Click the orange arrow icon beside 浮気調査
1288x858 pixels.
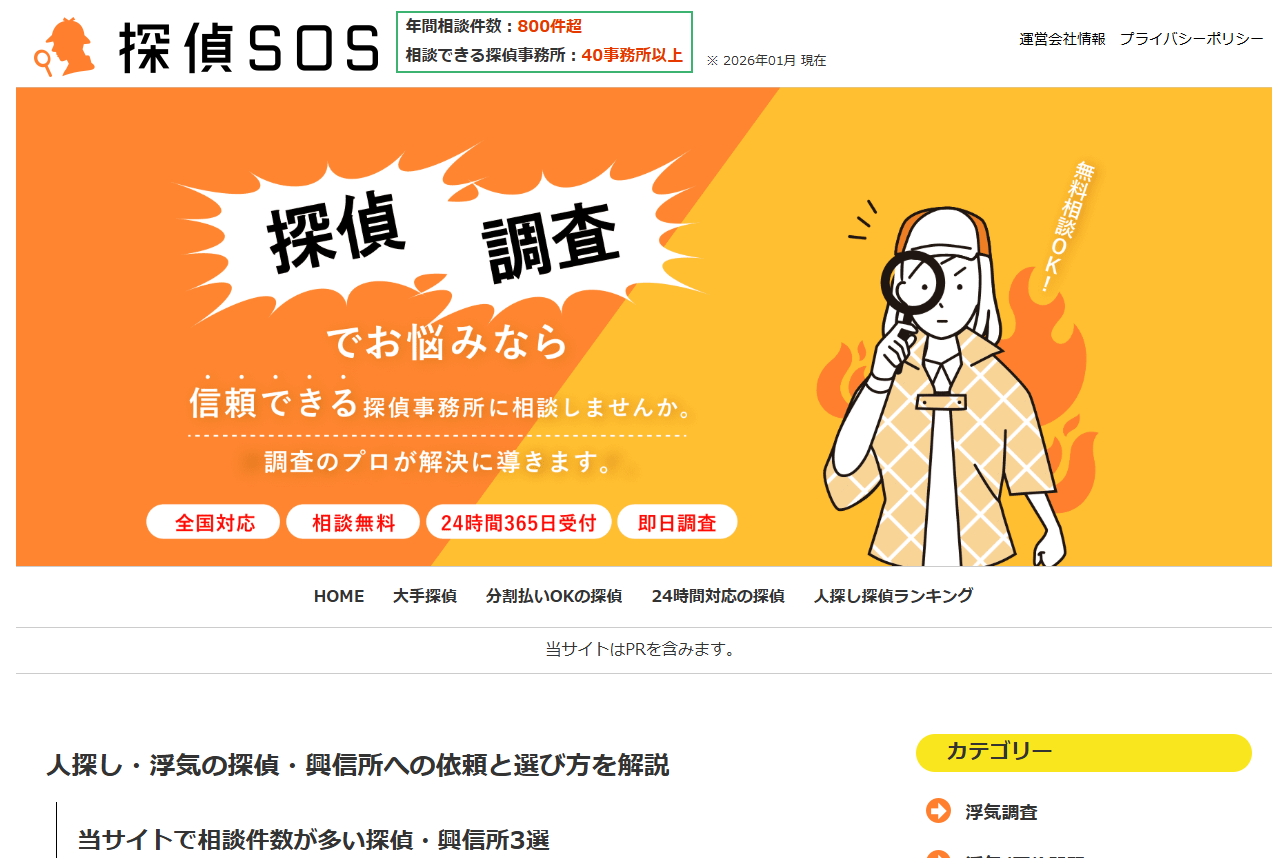pyautogui.click(x=938, y=811)
